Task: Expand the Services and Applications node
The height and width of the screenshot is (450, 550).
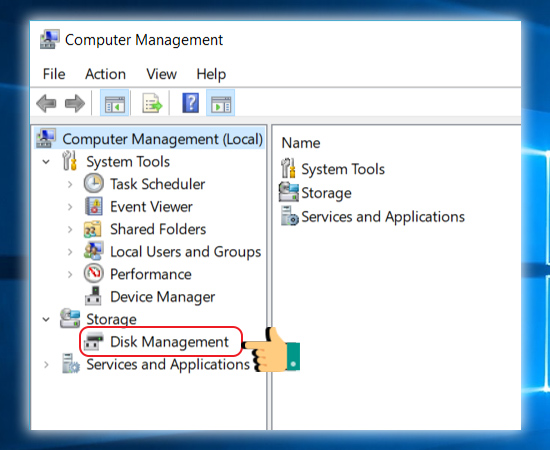Action: [46, 365]
